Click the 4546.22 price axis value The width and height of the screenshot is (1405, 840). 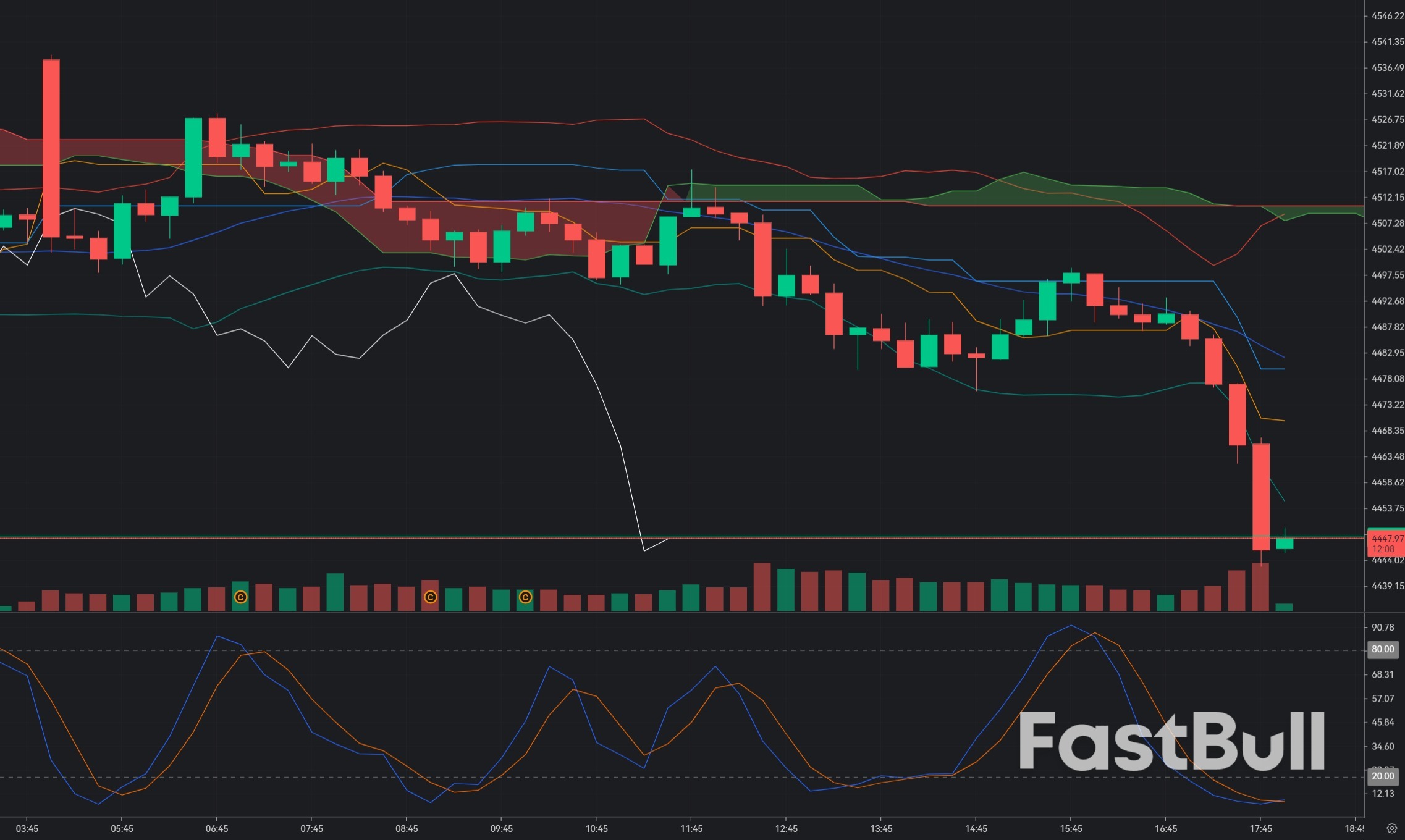1388,16
